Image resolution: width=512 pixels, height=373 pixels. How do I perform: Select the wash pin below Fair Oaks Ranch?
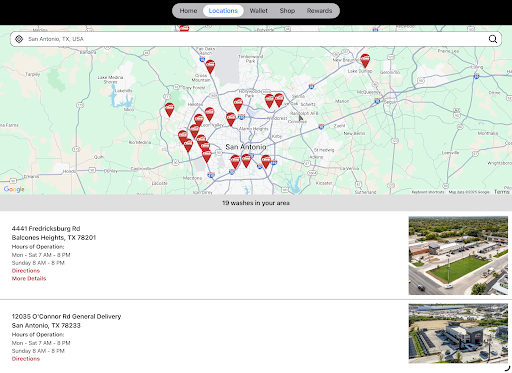(x=210, y=67)
